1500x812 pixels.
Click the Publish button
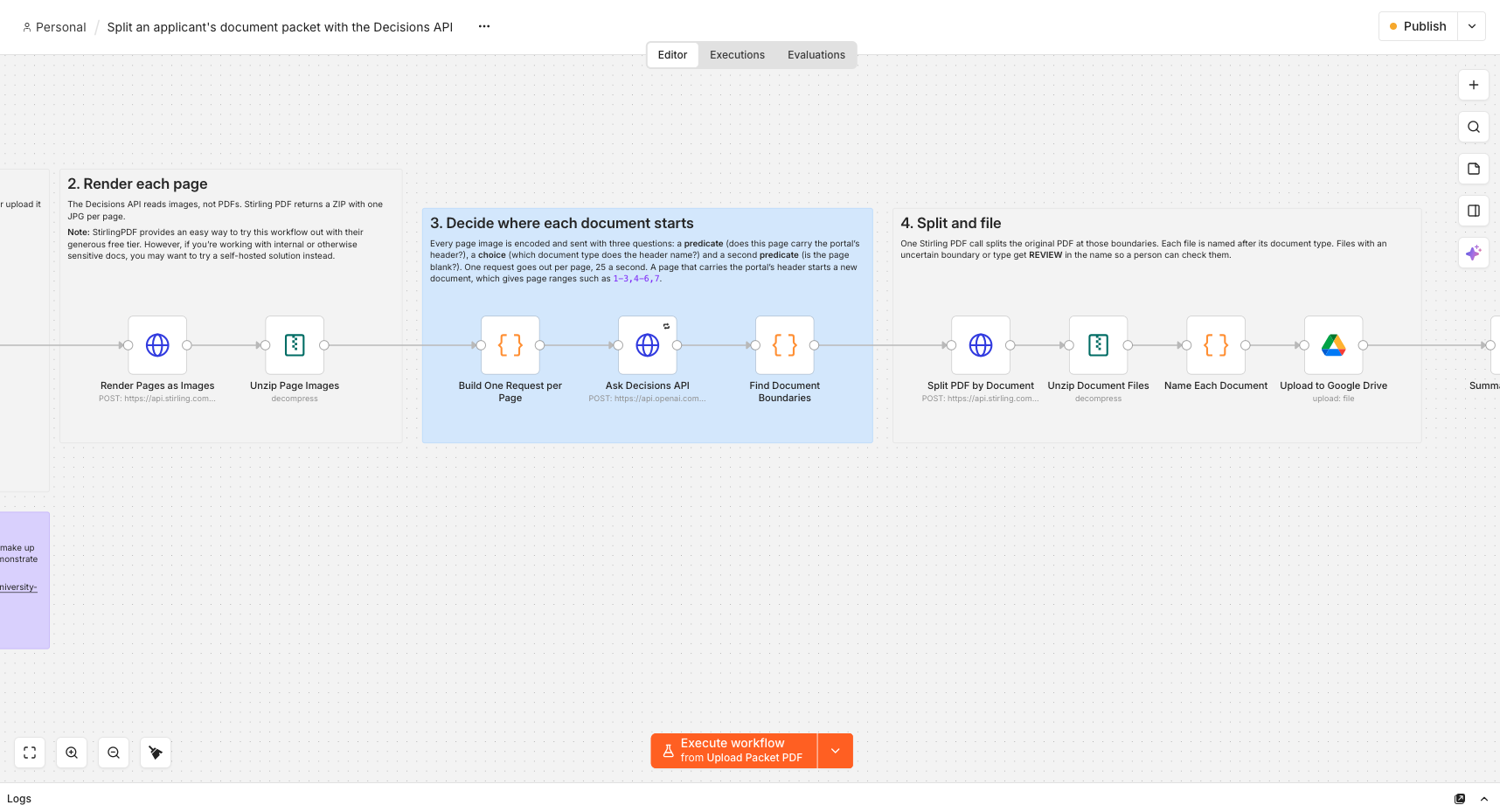(1419, 26)
